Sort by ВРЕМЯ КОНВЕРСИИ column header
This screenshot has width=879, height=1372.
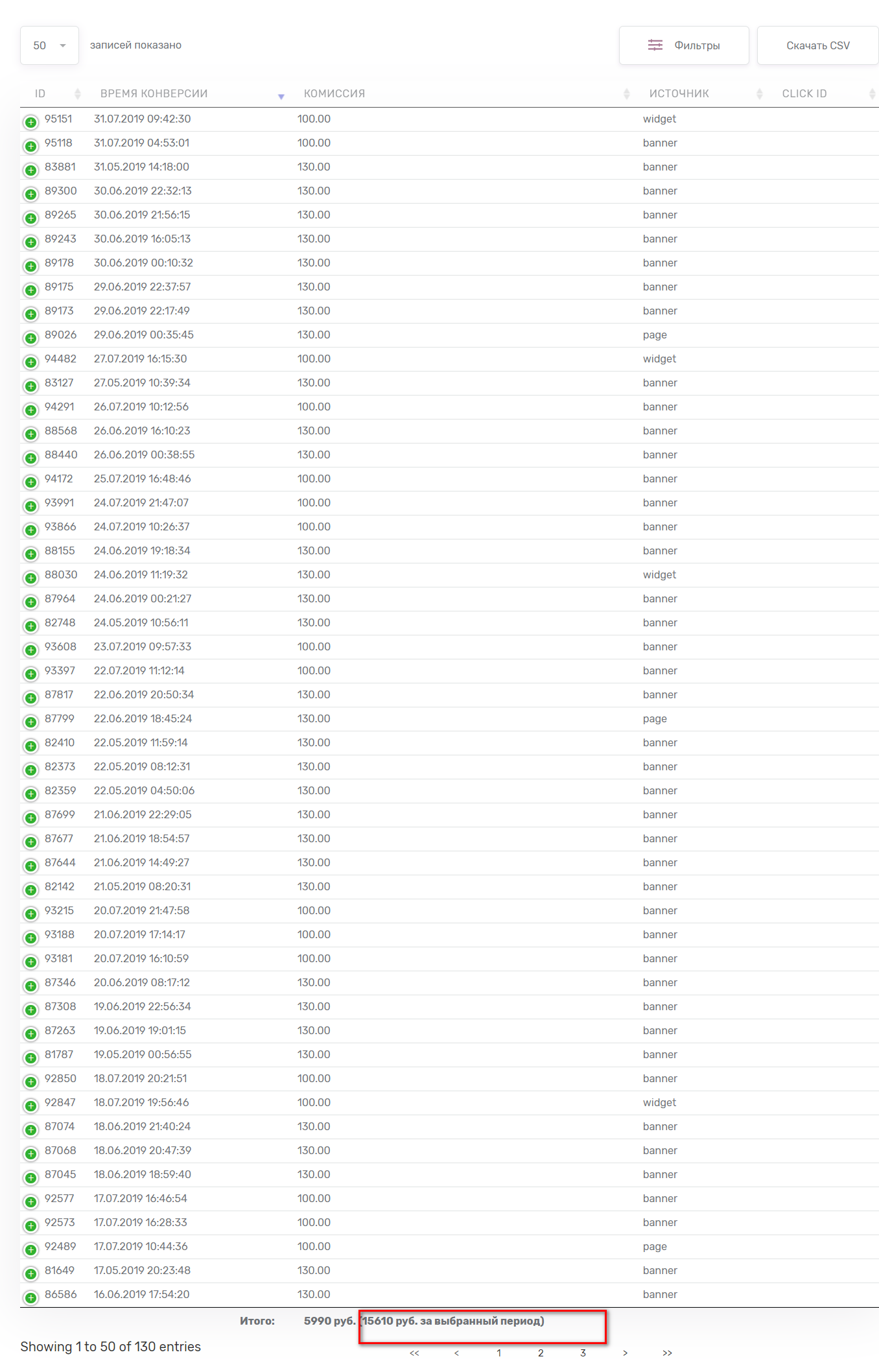click(154, 93)
